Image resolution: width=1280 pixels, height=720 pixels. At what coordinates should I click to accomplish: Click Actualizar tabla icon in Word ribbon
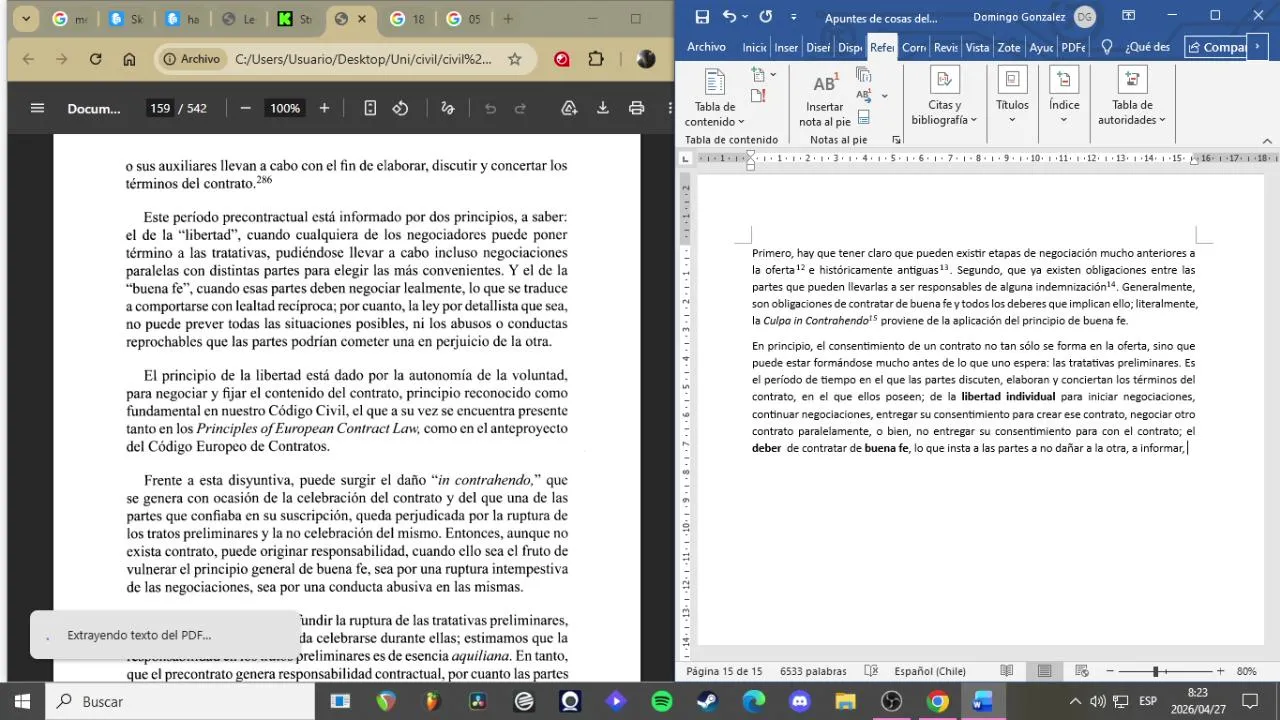[x=758, y=96]
